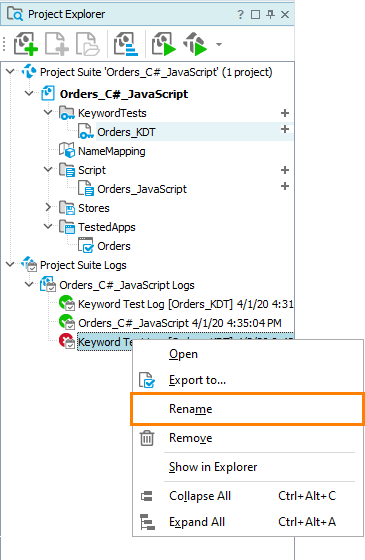
Task: Click the TestedApps folder icon
Action: pos(67,226)
